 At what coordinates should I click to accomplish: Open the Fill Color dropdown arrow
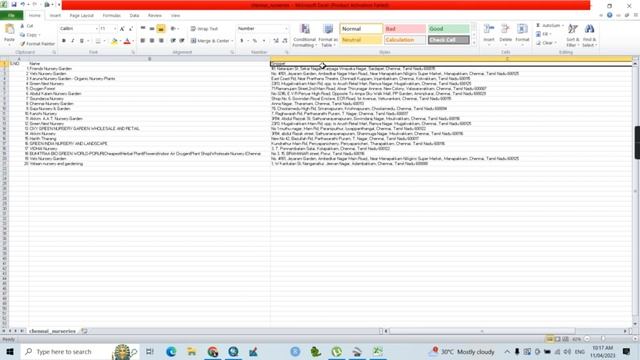tap(120, 41)
